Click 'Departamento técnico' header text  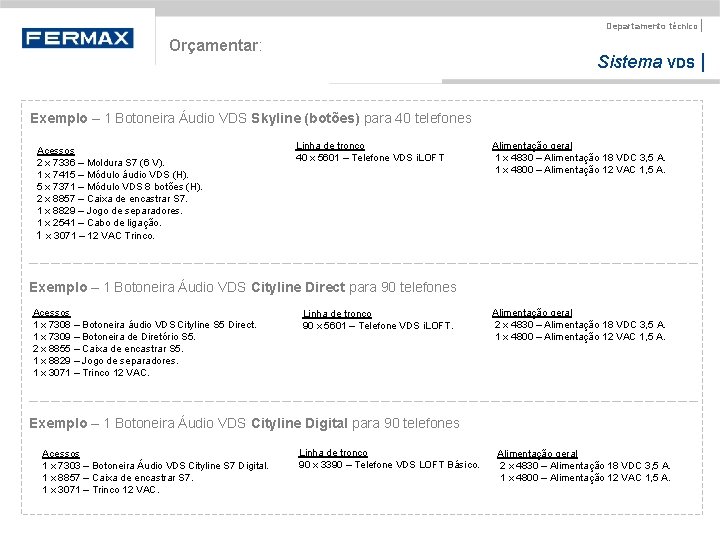click(652, 26)
